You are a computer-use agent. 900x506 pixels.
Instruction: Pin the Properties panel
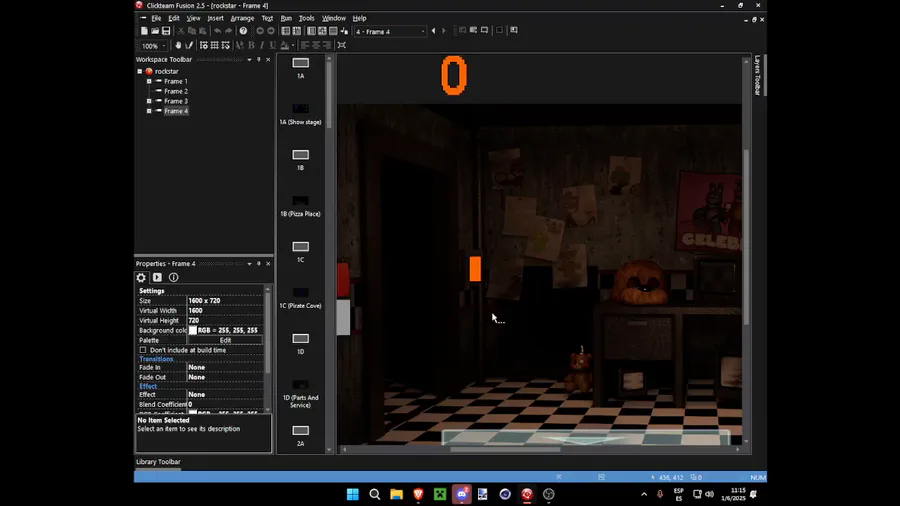[259, 264]
